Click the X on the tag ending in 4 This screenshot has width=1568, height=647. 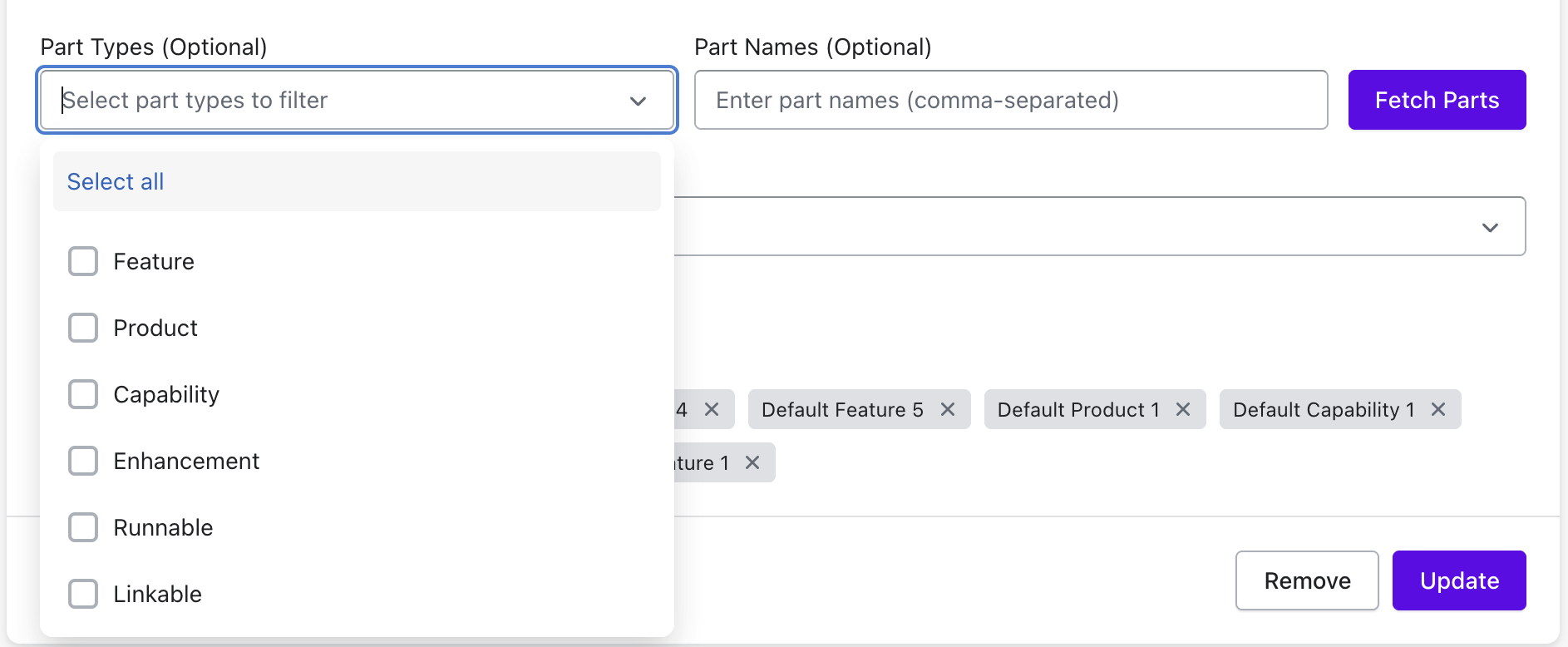point(712,409)
